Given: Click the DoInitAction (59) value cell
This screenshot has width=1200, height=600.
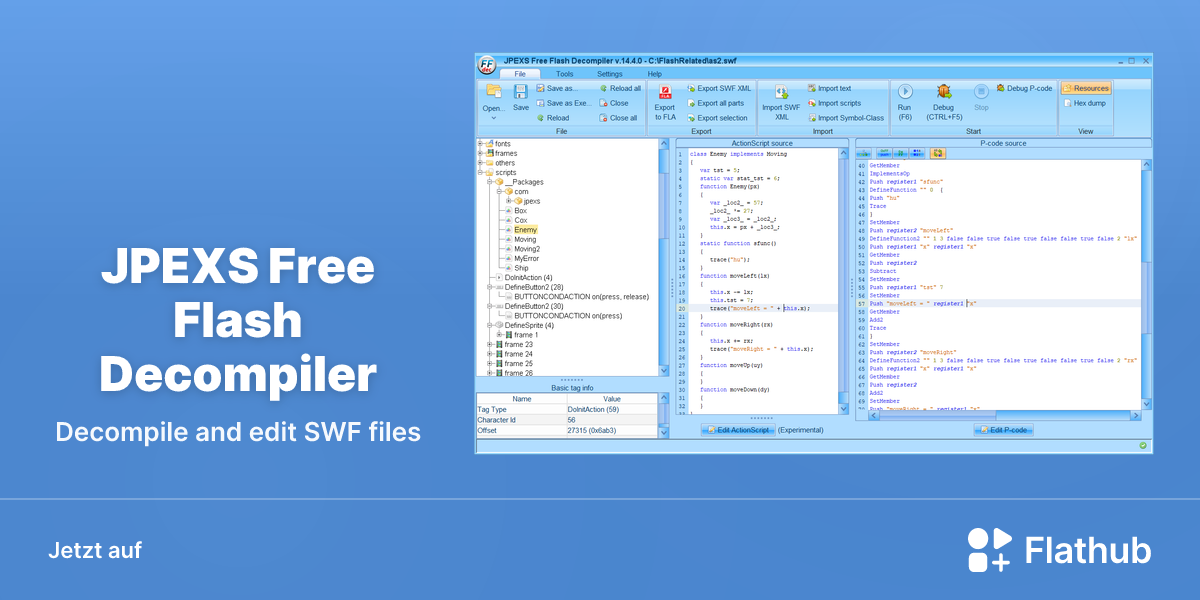Looking at the screenshot, I should 612,409.
